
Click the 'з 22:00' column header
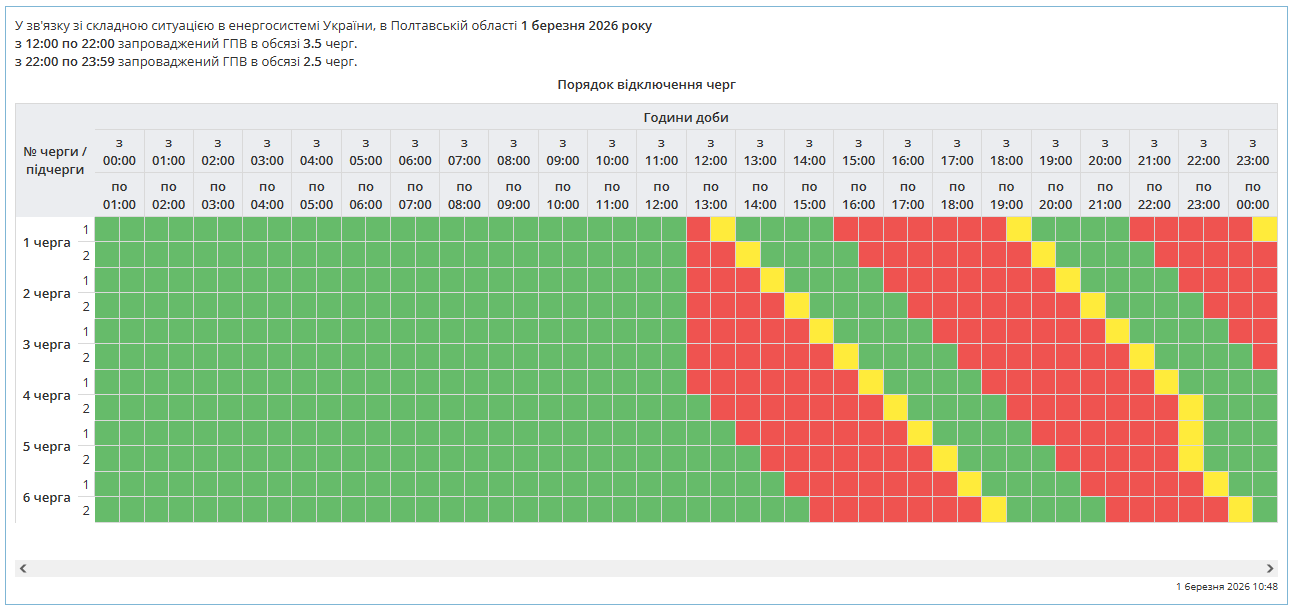click(x=1202, y=152)
